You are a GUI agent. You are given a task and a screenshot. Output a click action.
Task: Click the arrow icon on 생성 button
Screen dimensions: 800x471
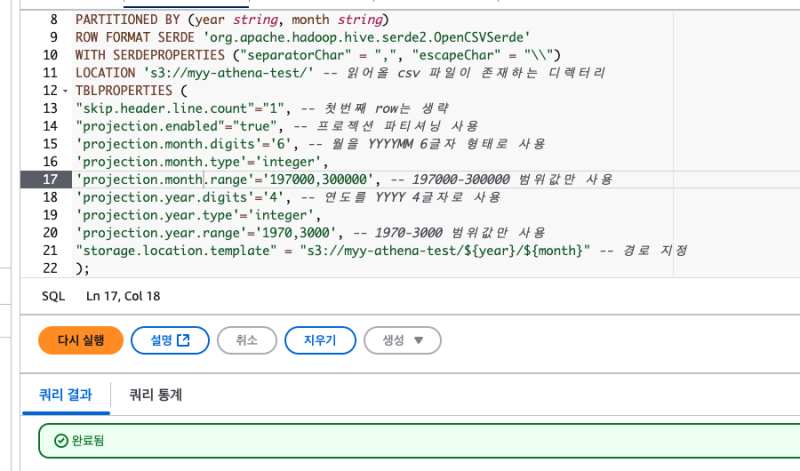420,340
